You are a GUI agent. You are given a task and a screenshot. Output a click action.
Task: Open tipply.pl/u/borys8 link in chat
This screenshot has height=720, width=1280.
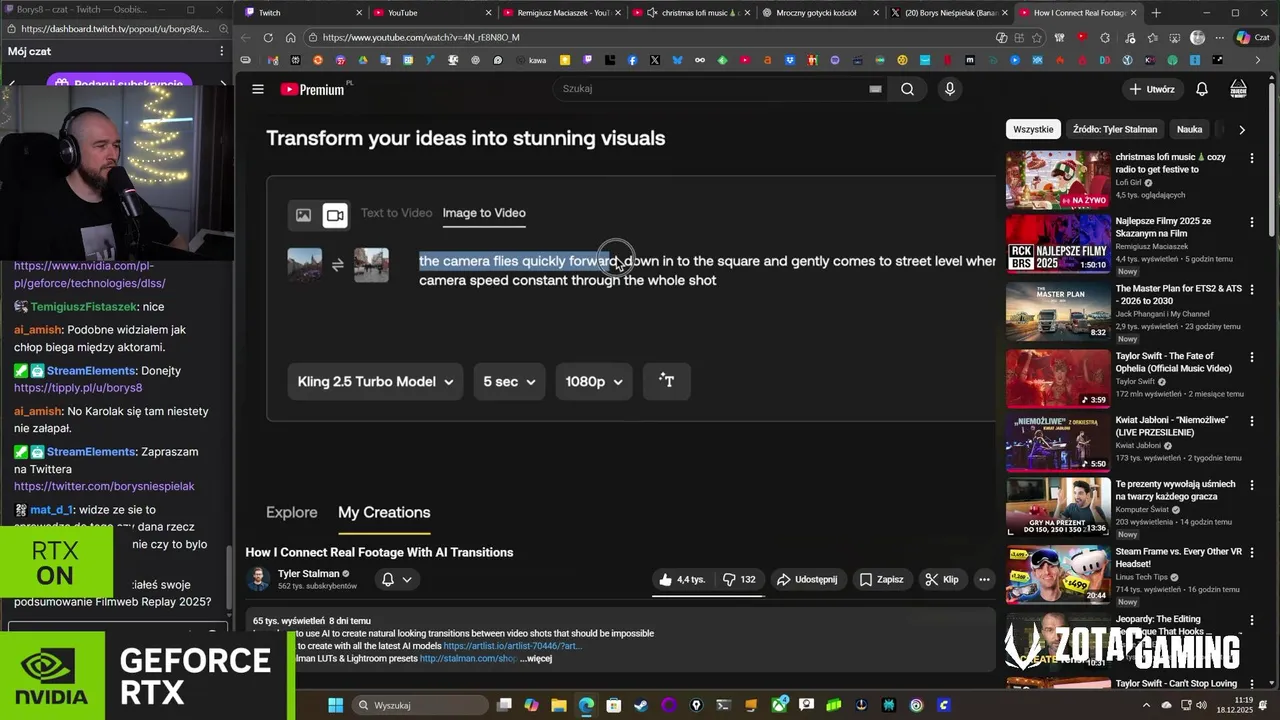(x=78, y=388)
